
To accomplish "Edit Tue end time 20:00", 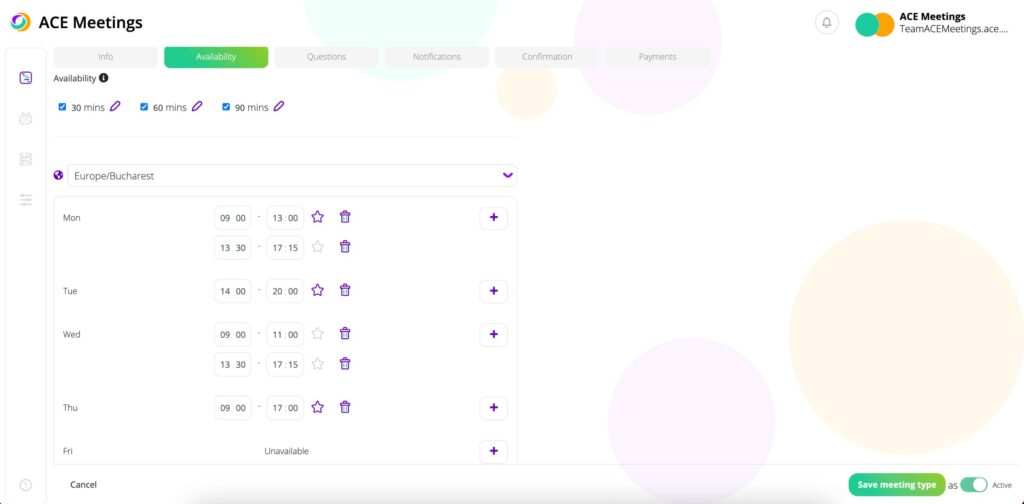I will point(285,291).
